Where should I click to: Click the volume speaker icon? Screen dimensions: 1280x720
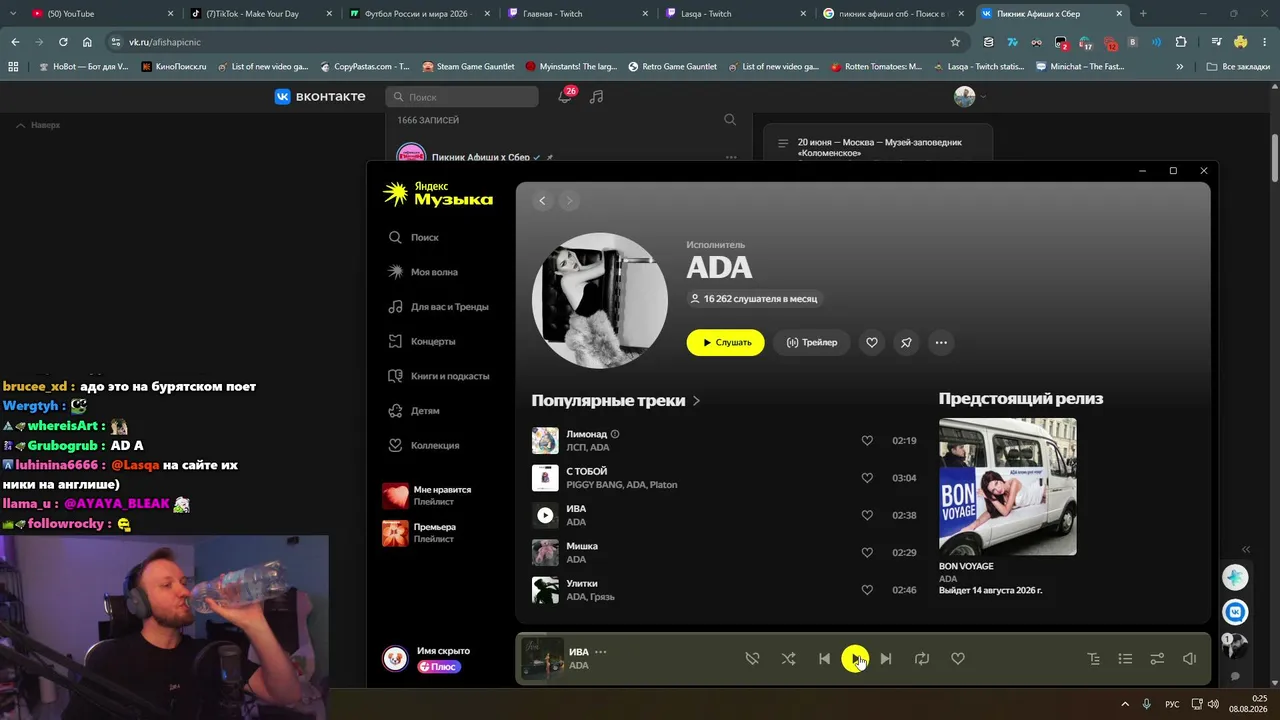pos(1189,659)
